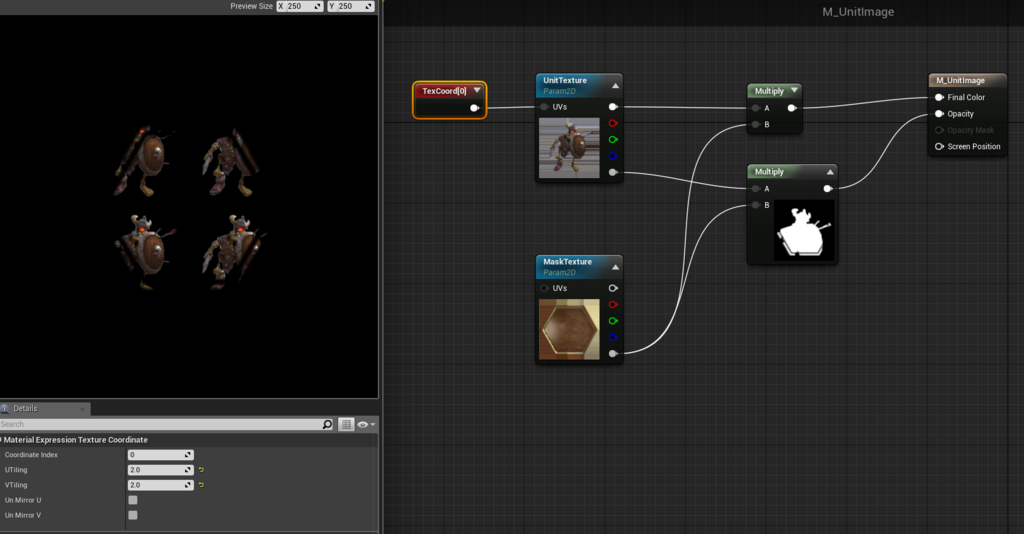Click the MaskTexture hexagon thumbnail

coord(569,329)
